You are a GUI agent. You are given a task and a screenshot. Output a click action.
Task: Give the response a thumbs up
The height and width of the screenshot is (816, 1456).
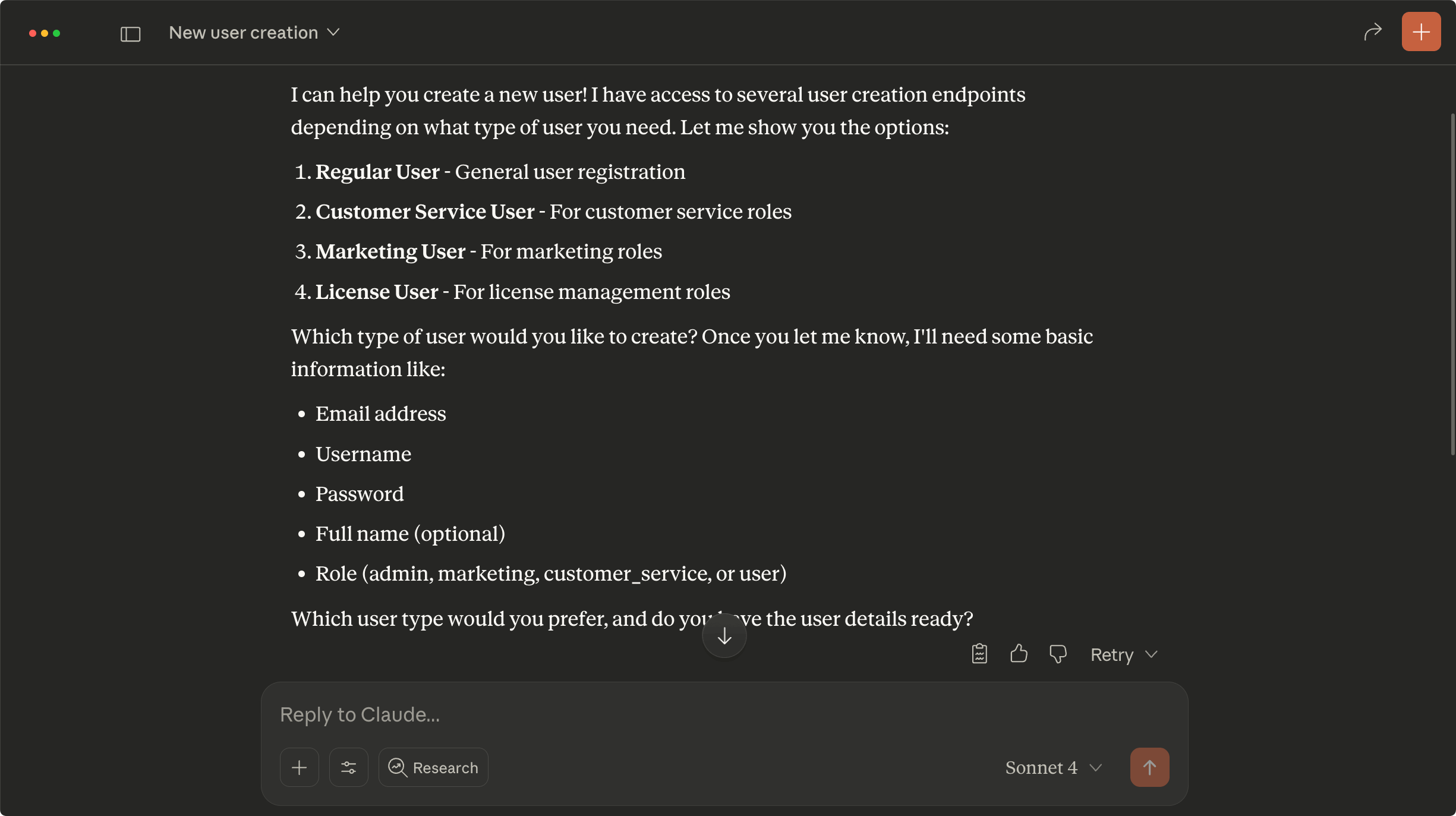coord(1019,654)
